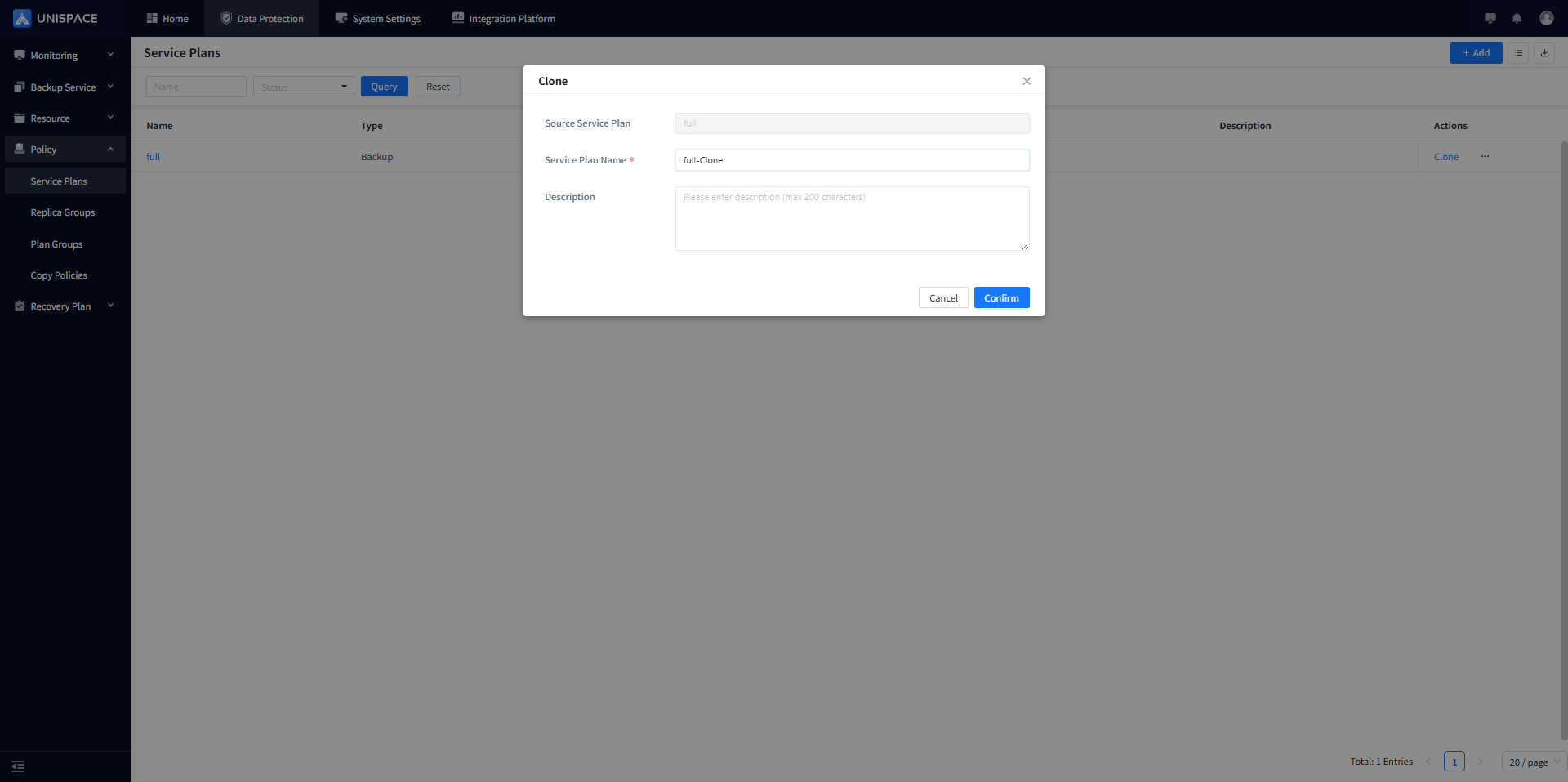Go to pagination page 1
The height and width of the screenshot is (782, 1568).
click(x=1454, y=762)
